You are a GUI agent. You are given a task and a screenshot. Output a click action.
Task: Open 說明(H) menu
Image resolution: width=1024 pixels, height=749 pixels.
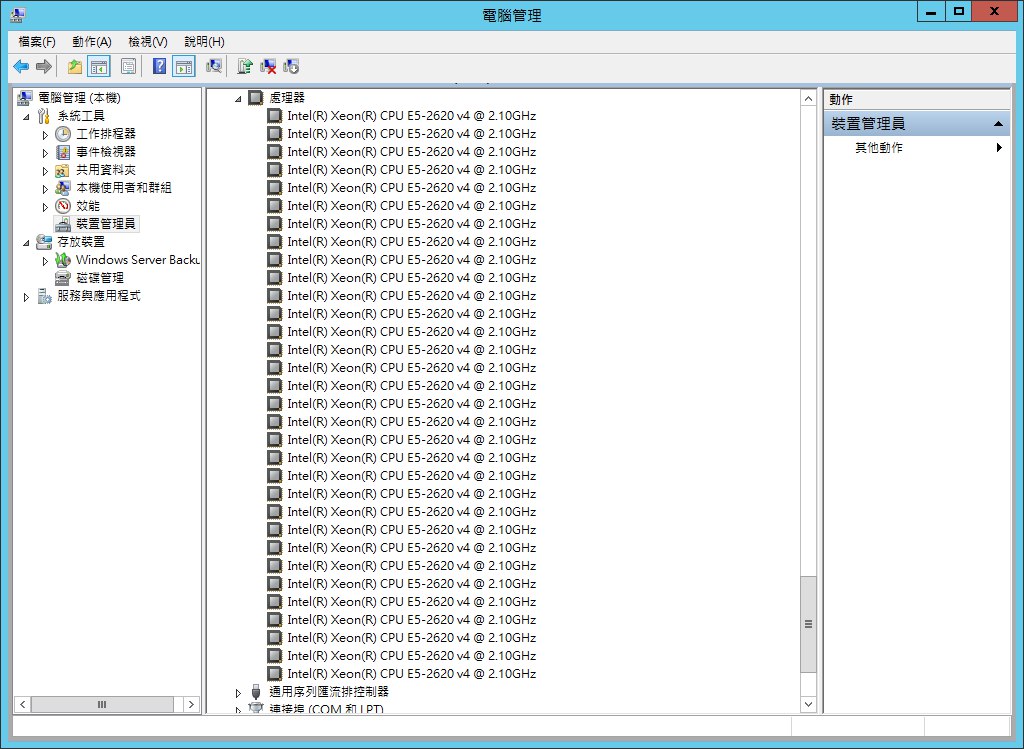[204, 42]
